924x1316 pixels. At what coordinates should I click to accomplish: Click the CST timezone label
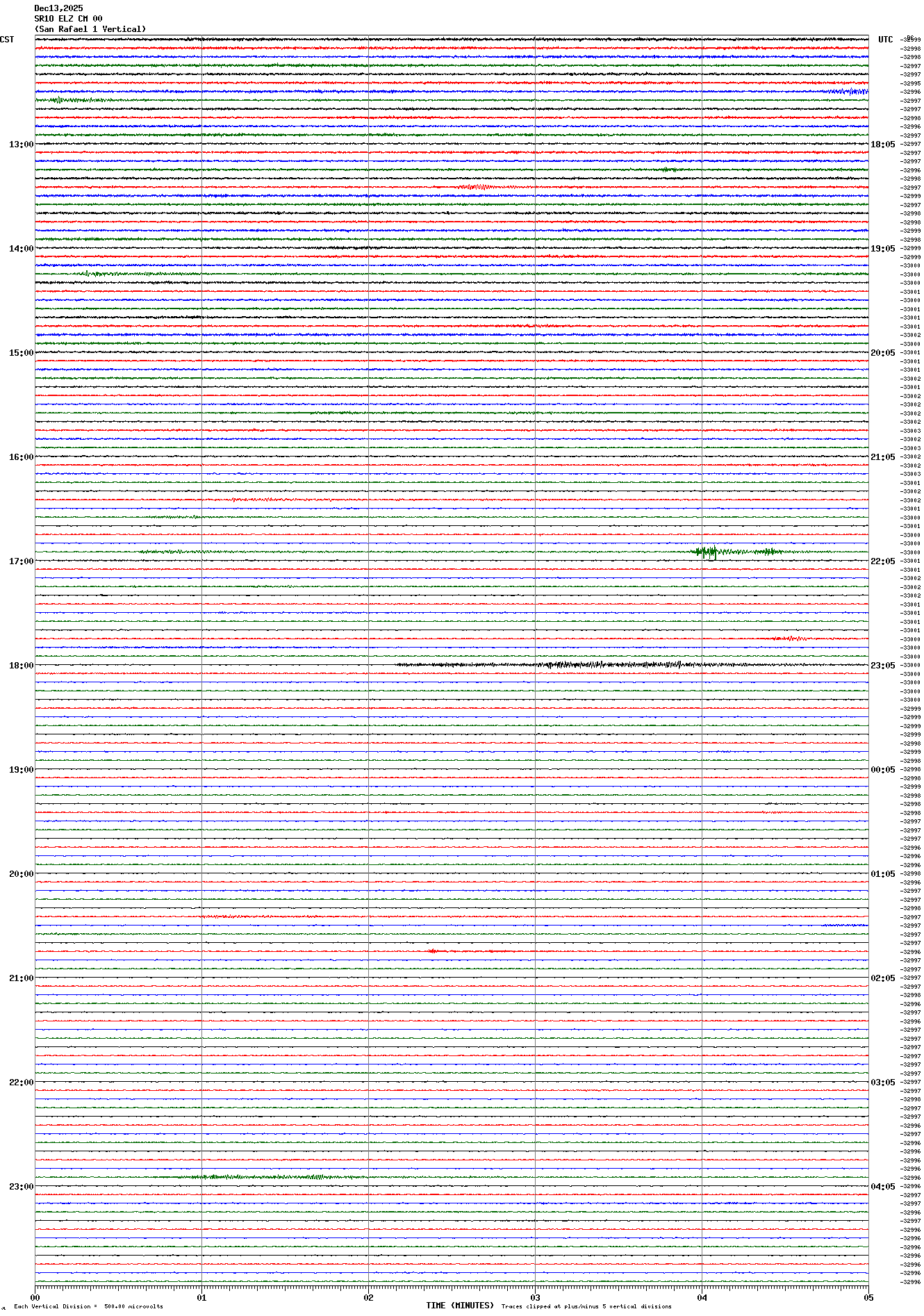click(7, 40)
